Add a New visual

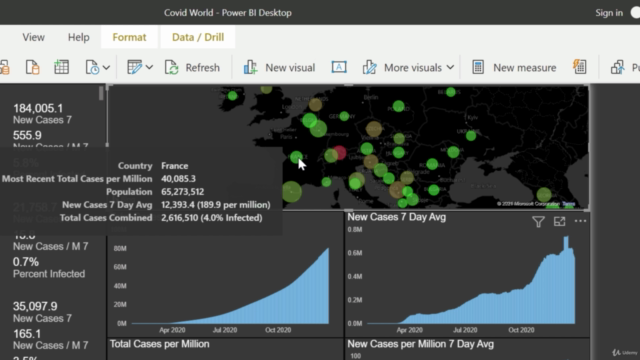pos(279,67)
